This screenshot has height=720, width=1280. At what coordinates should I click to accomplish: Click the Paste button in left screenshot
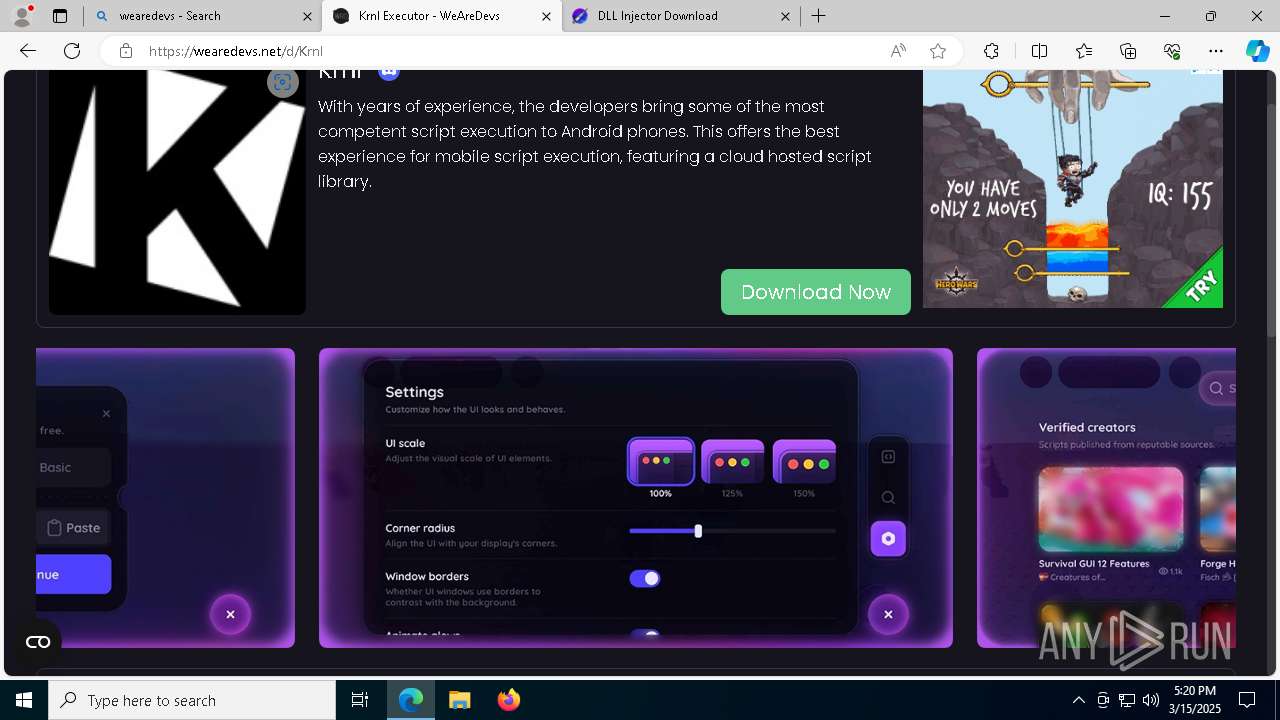74,528
